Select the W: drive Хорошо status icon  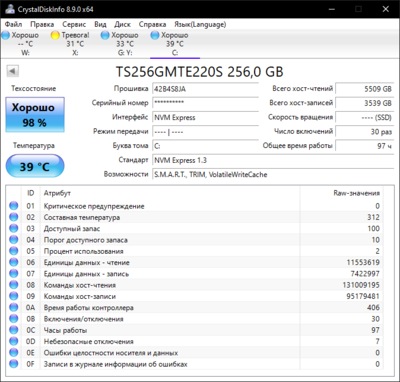tap(6, 35)
